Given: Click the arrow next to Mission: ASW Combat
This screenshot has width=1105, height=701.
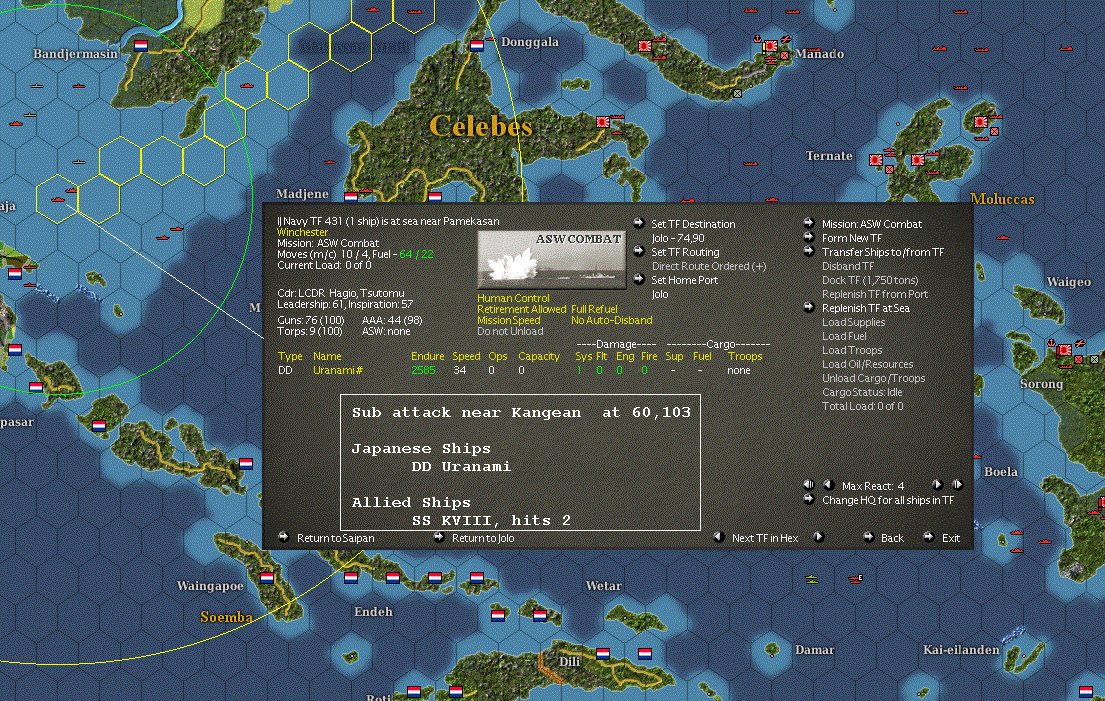Looking at the screenshot, I should point(809,223).
